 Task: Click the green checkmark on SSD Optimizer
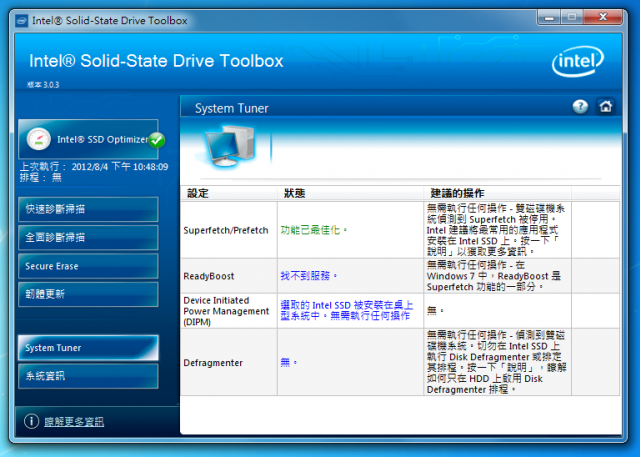click(x=157, y=140)
